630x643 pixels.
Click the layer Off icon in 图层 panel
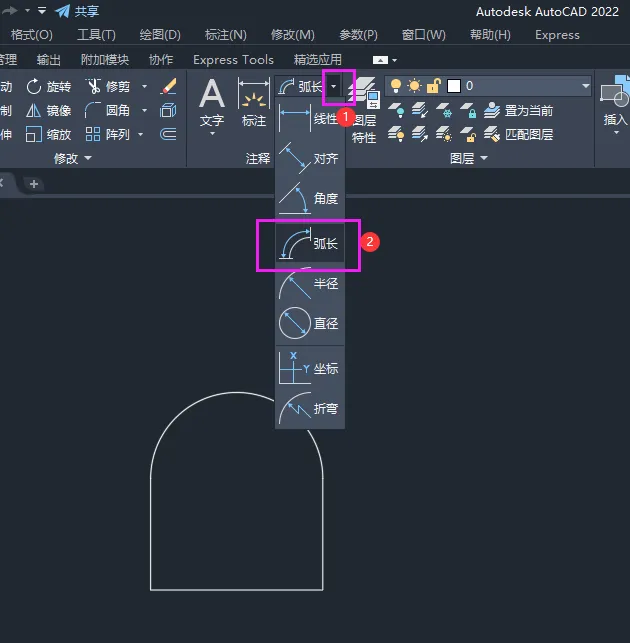396,110
